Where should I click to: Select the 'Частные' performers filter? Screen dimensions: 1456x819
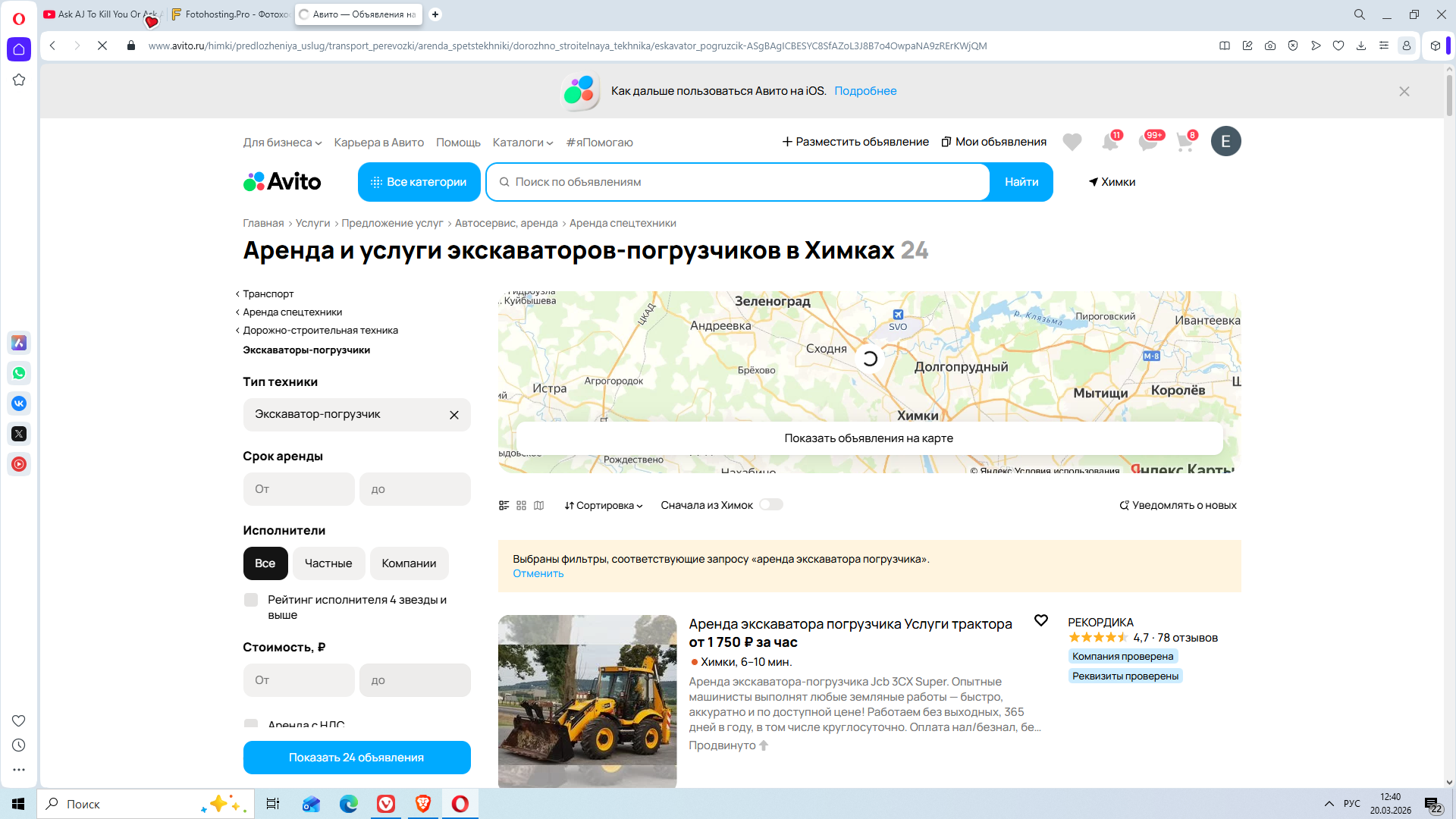(x=328, y=563)
